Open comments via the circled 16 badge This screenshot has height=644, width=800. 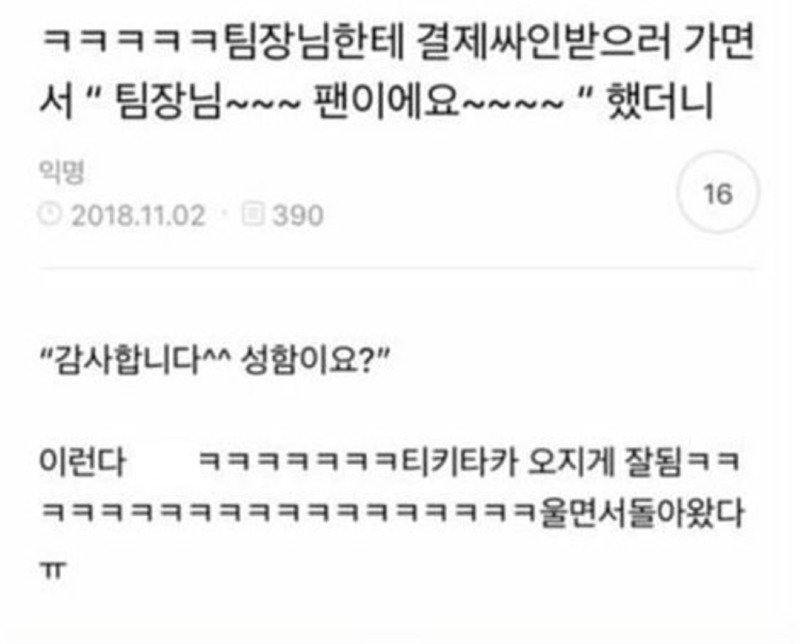pyautogui.click(x=718, y=192)
